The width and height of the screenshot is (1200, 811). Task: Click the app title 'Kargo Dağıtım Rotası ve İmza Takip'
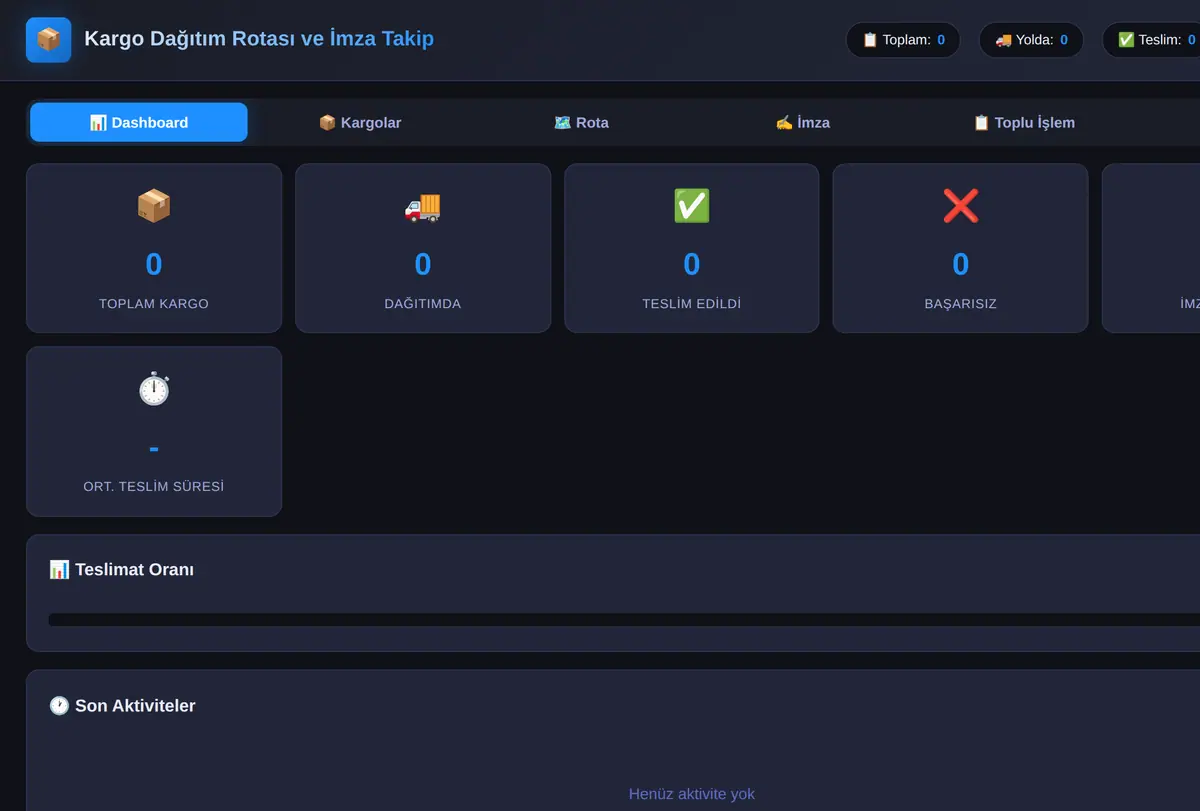(259, 39)
